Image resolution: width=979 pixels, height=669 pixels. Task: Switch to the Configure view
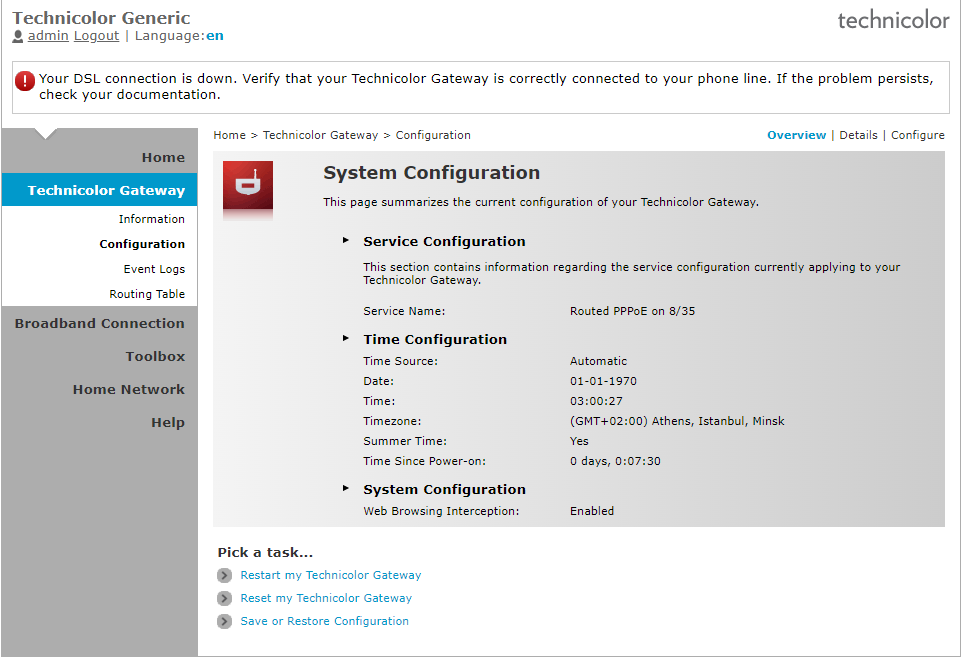tap(918, 135)
